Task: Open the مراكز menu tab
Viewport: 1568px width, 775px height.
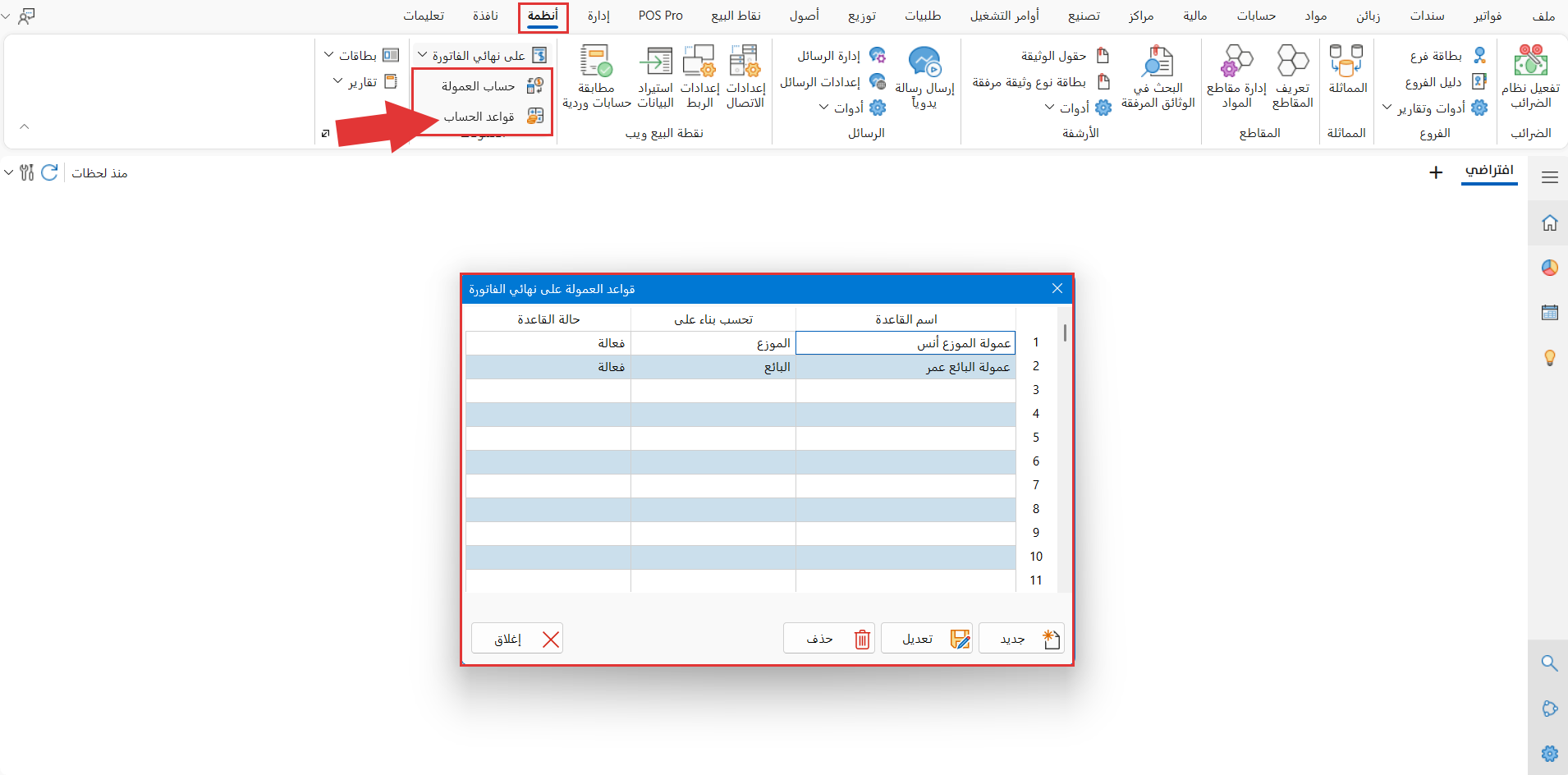Action: pos(1141,16)
